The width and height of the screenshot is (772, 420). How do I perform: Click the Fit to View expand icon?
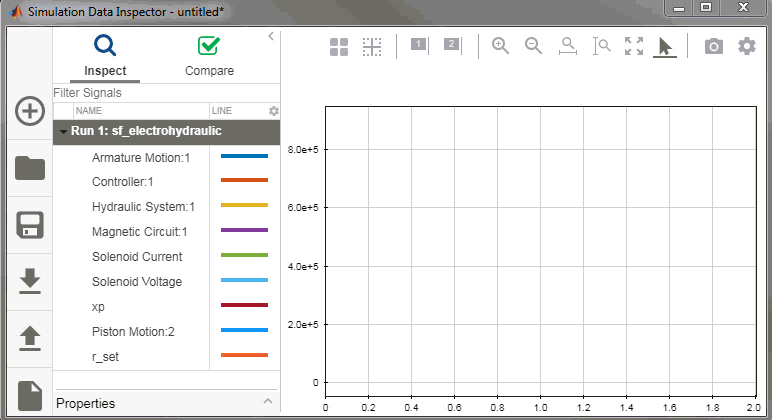coord(634,46)
